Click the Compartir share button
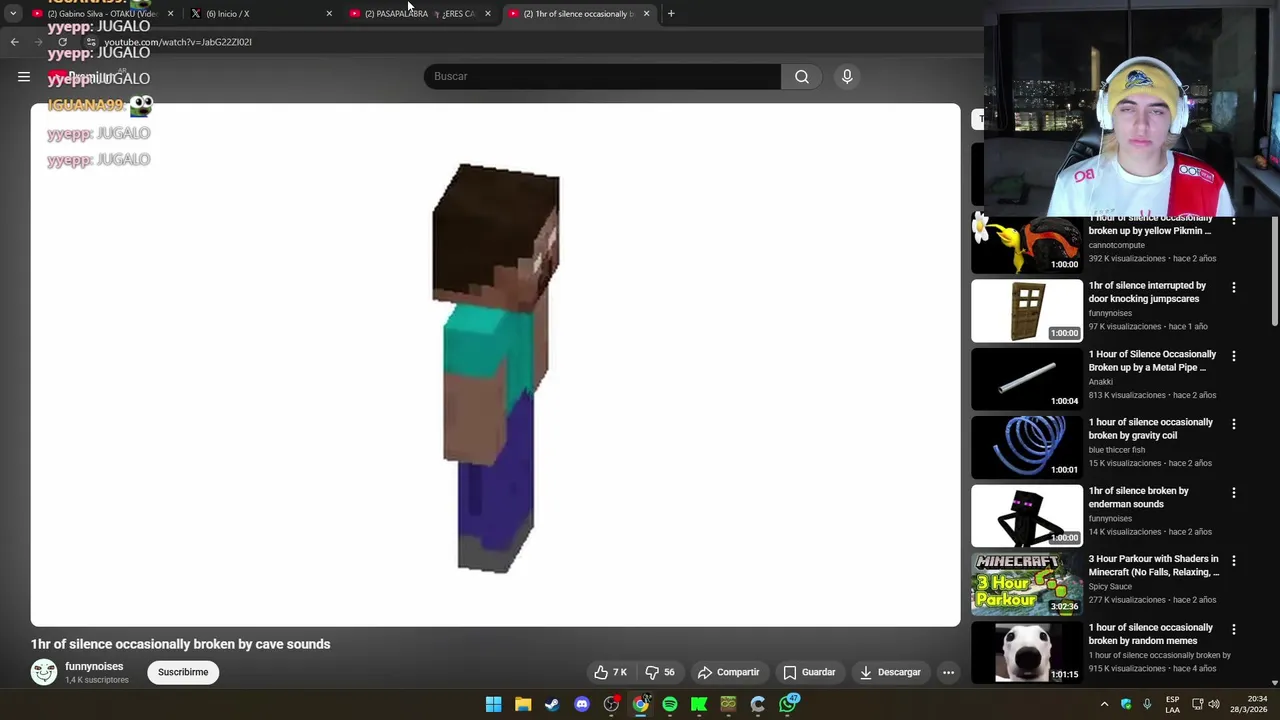This screenshot has width=1280, height=720. [728, 672]
